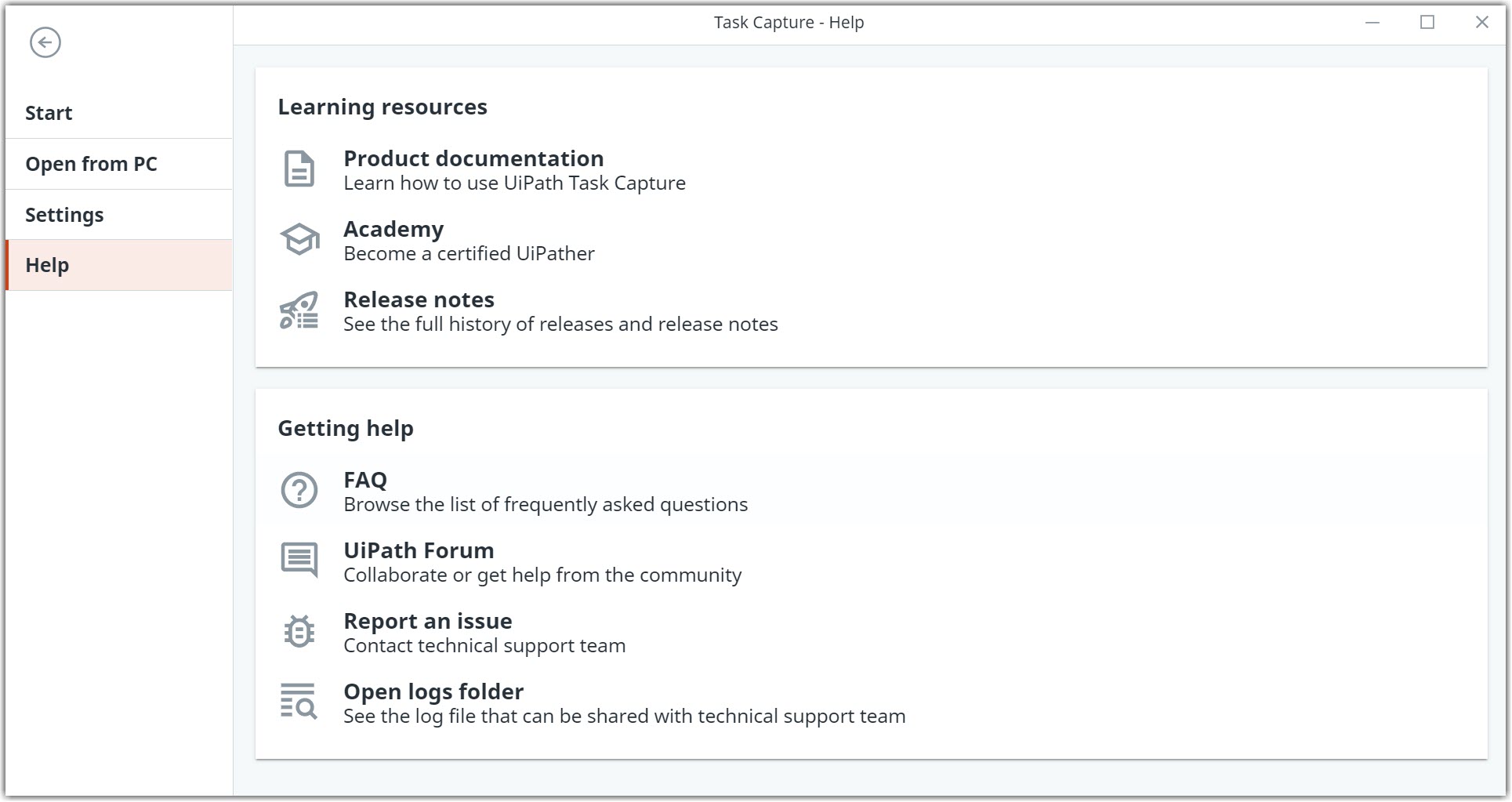Click the Product documentation page icon

click(299, 167)
